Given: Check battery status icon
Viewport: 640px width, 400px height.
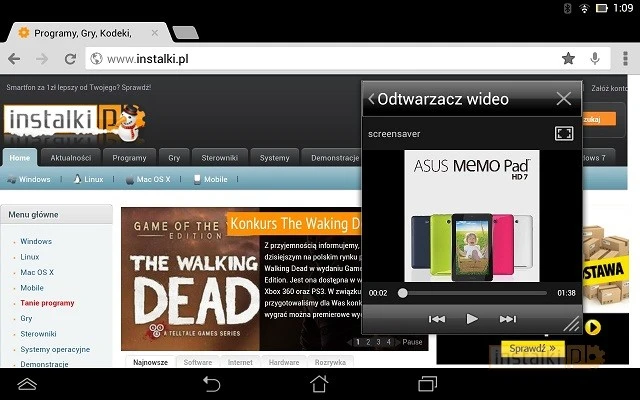Looking at the screenshot, I should [602, 8].
